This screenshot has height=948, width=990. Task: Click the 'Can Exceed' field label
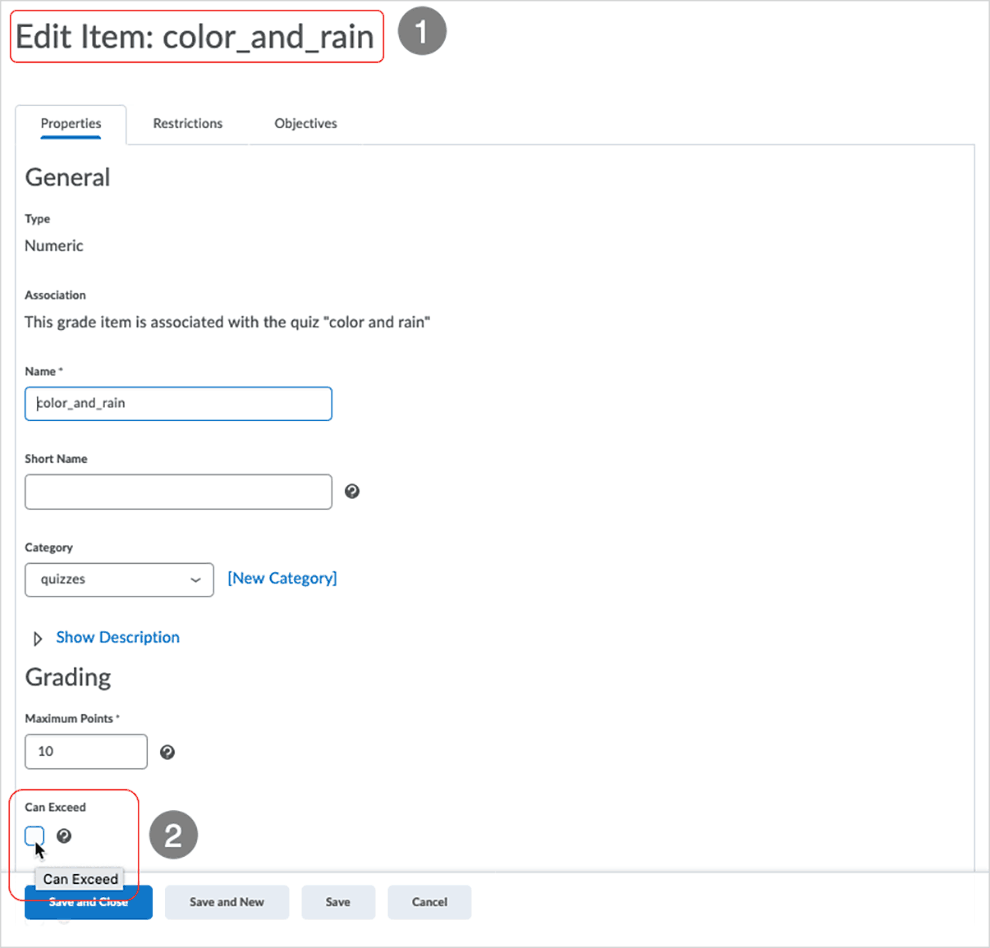[55, 807]
